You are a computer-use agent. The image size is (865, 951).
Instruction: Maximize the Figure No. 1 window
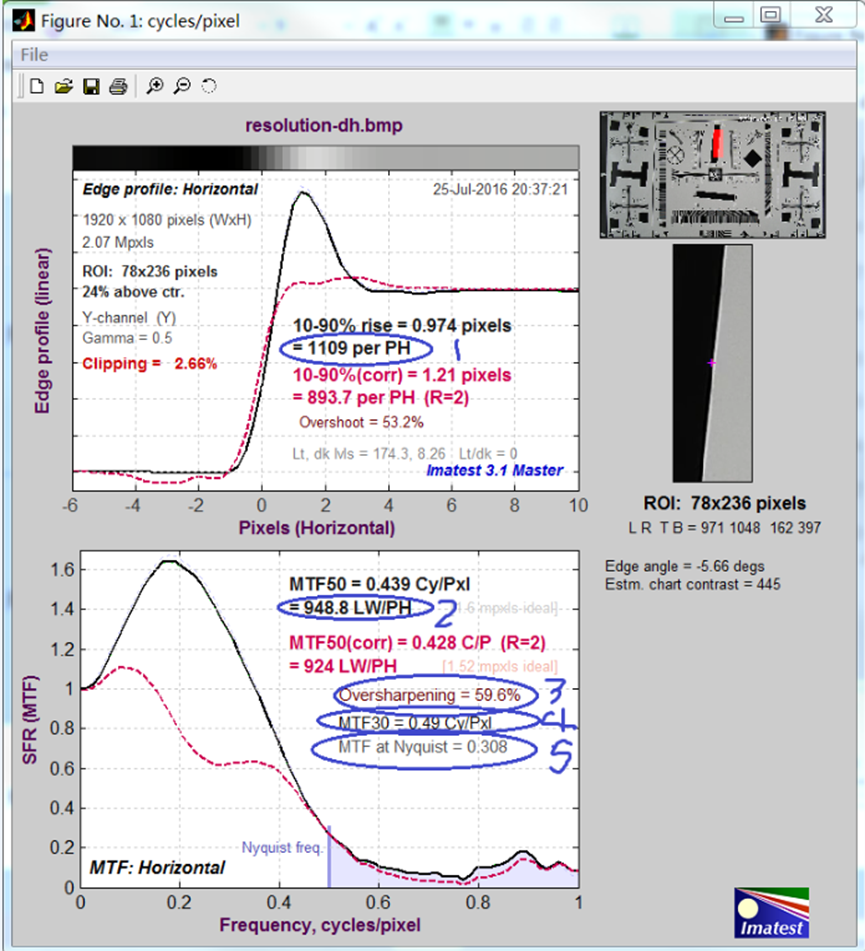coord(770,15)
